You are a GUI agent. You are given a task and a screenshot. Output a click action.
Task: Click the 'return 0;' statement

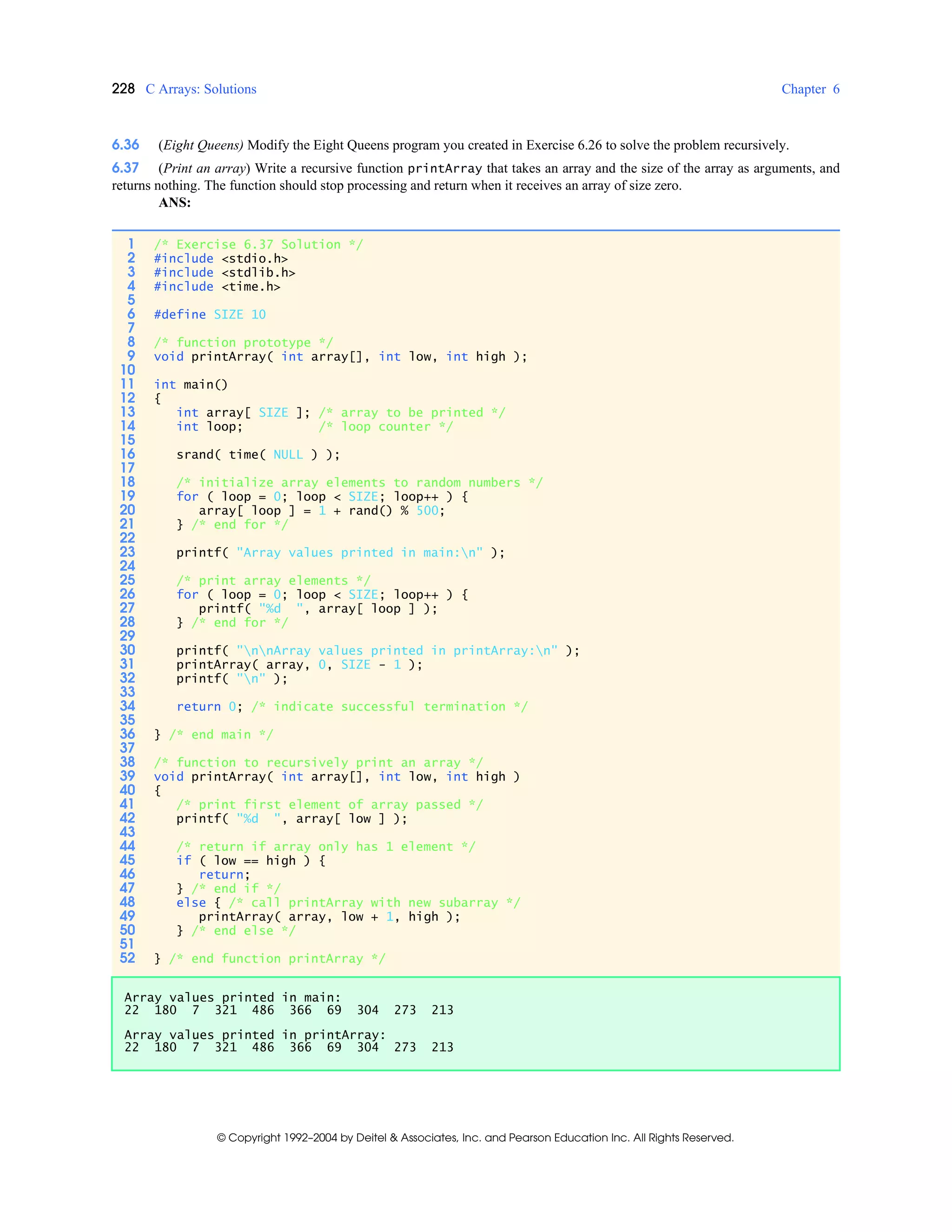coord(209,706)
